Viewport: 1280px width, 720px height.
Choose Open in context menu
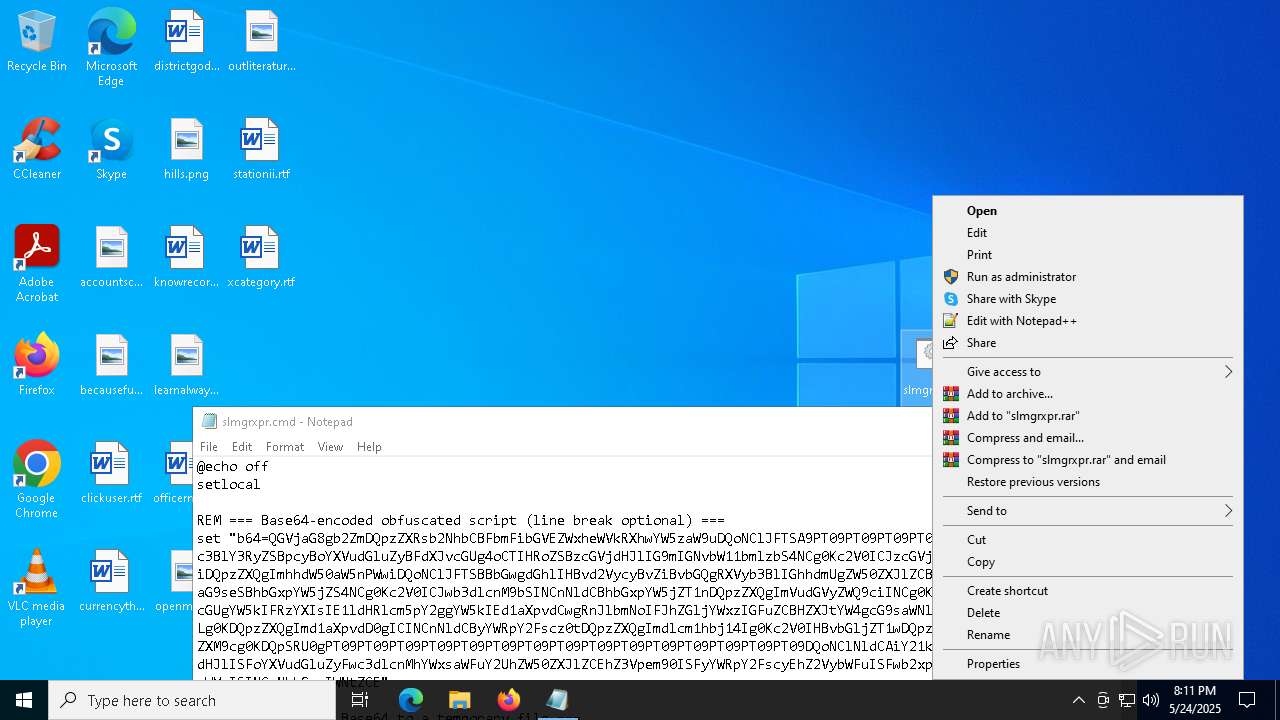[1087, 211]
